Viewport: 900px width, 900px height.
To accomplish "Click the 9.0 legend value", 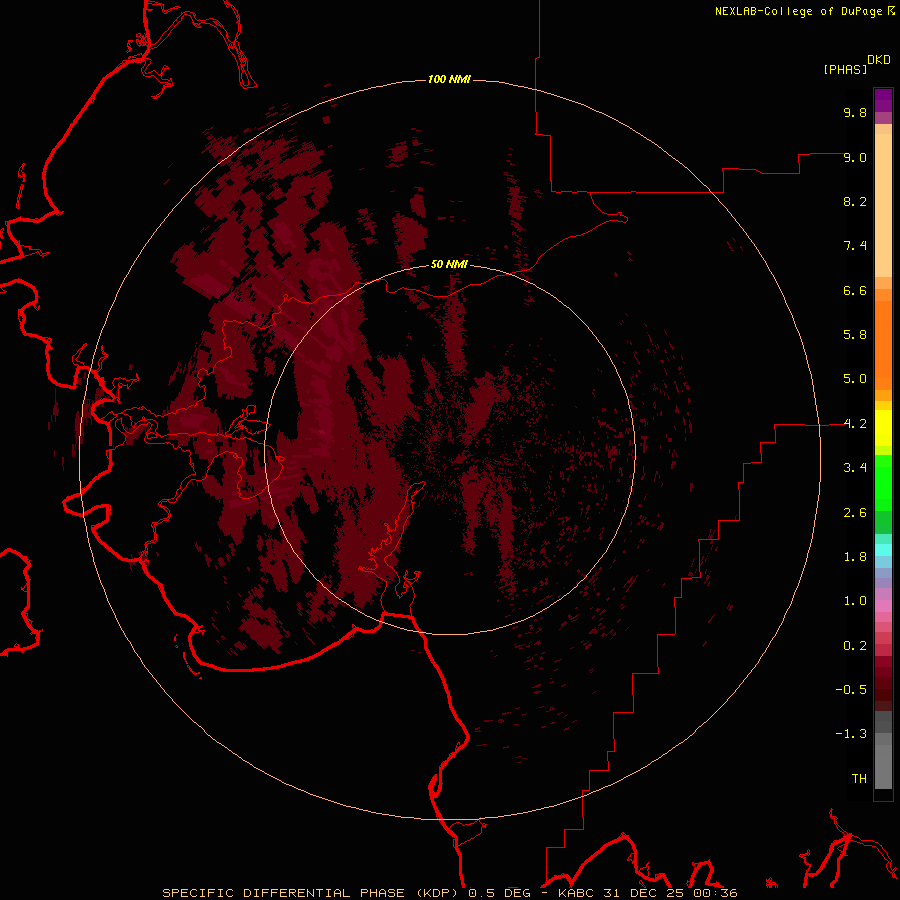I will point(855,157).
